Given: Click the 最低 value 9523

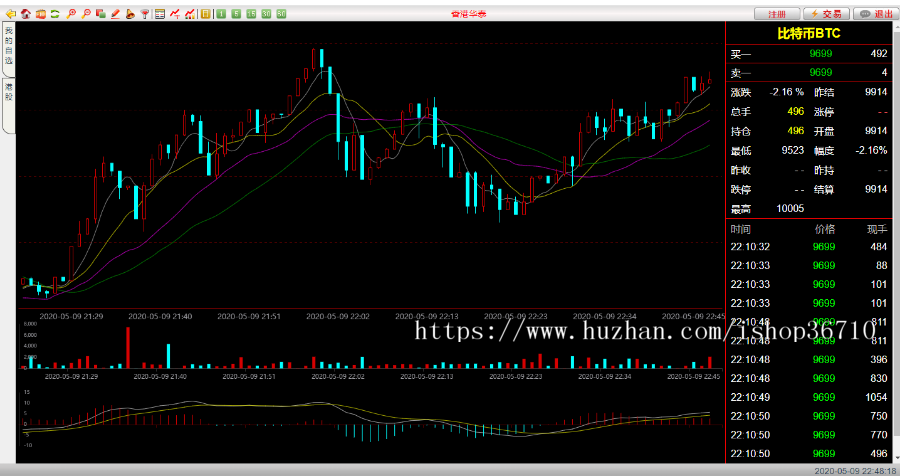Looking at the screenshot, I should point(793,150).
